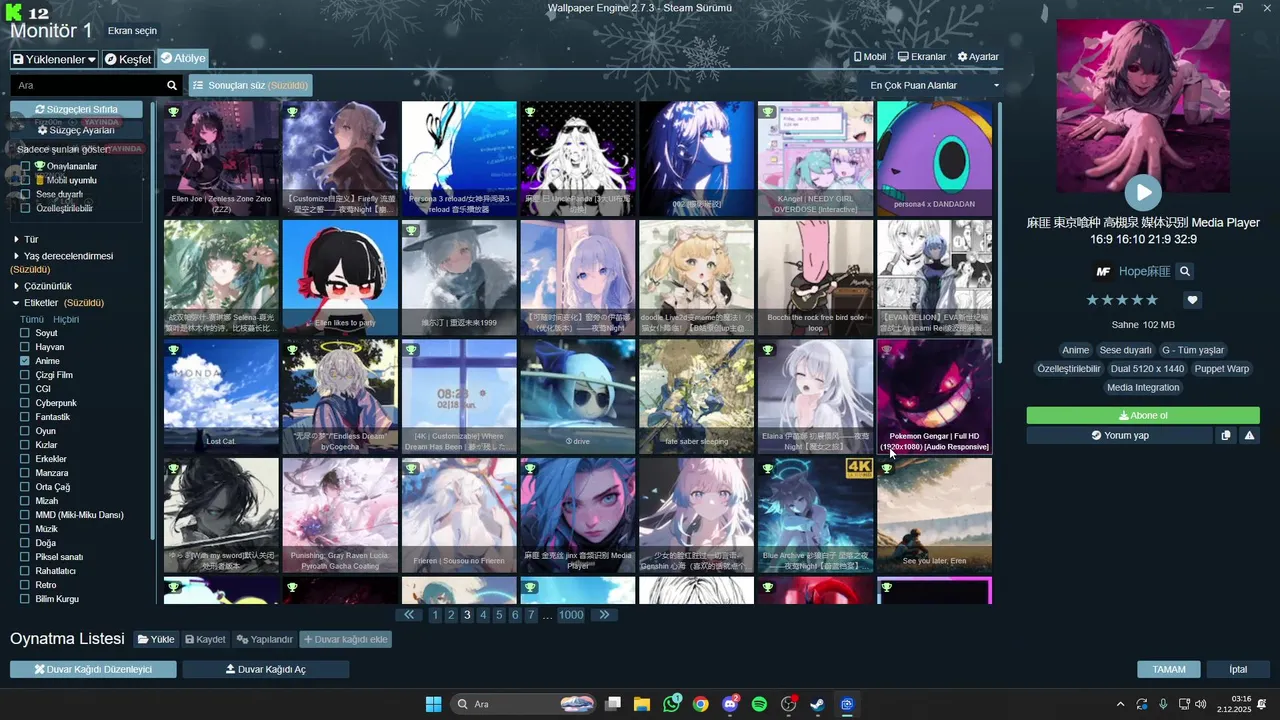Open Discord from the taskbar

(730, 704)
